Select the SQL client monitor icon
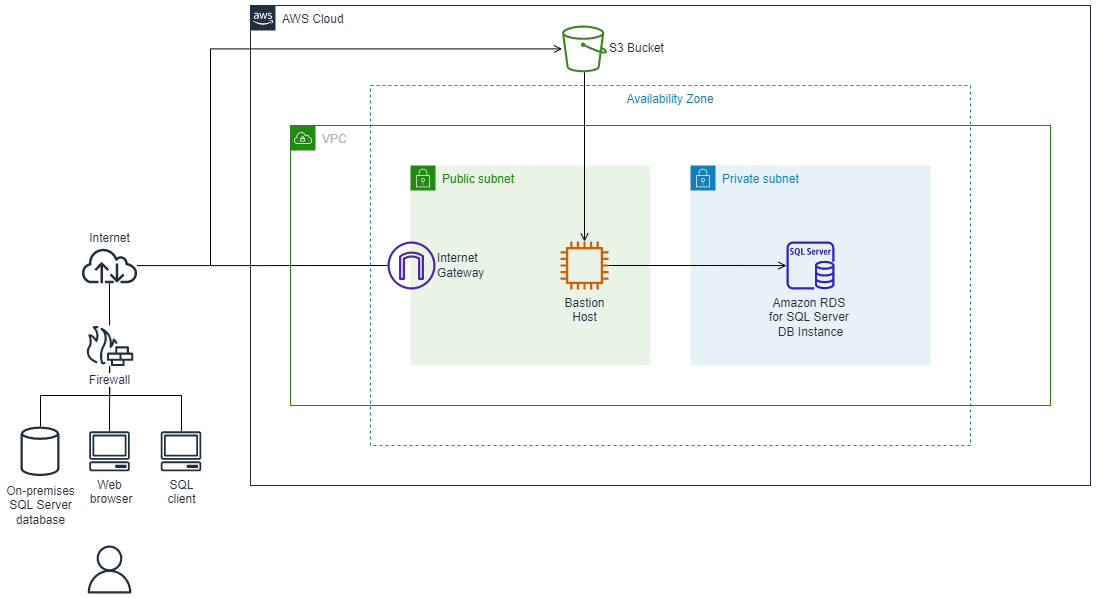Image resolution: width=1096 pixels, height=599 pixels. [181, 449]
